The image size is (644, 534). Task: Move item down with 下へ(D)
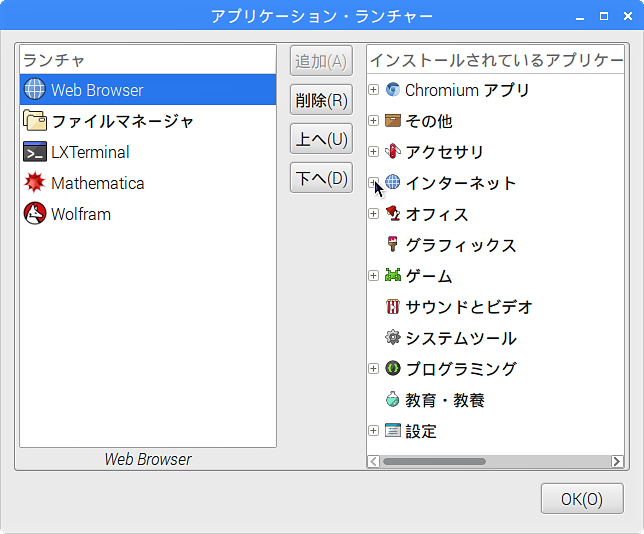point(321,178)
